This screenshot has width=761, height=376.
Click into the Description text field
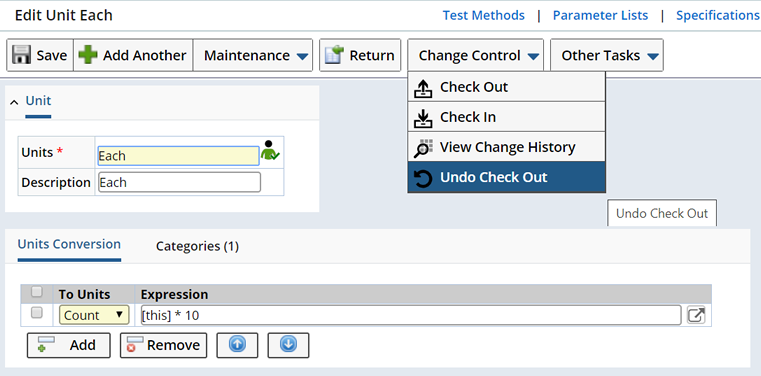(x=179, y=182)
